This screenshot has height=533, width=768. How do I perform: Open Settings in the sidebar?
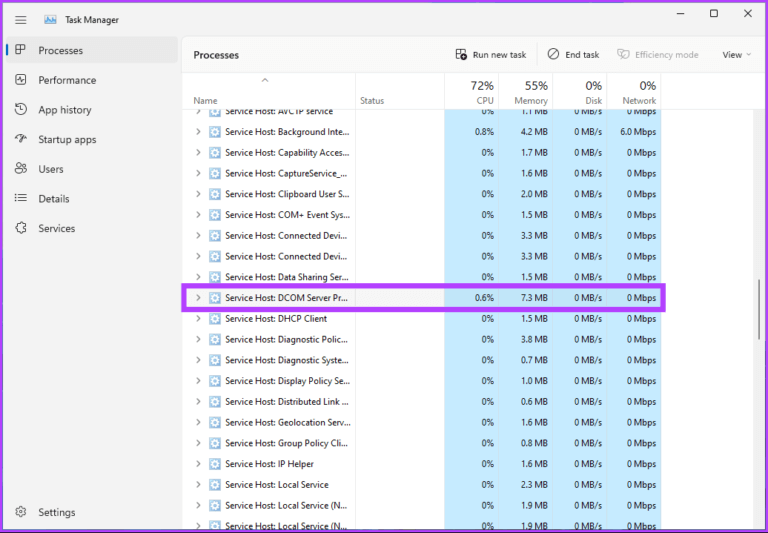click(x=92, y=512)
